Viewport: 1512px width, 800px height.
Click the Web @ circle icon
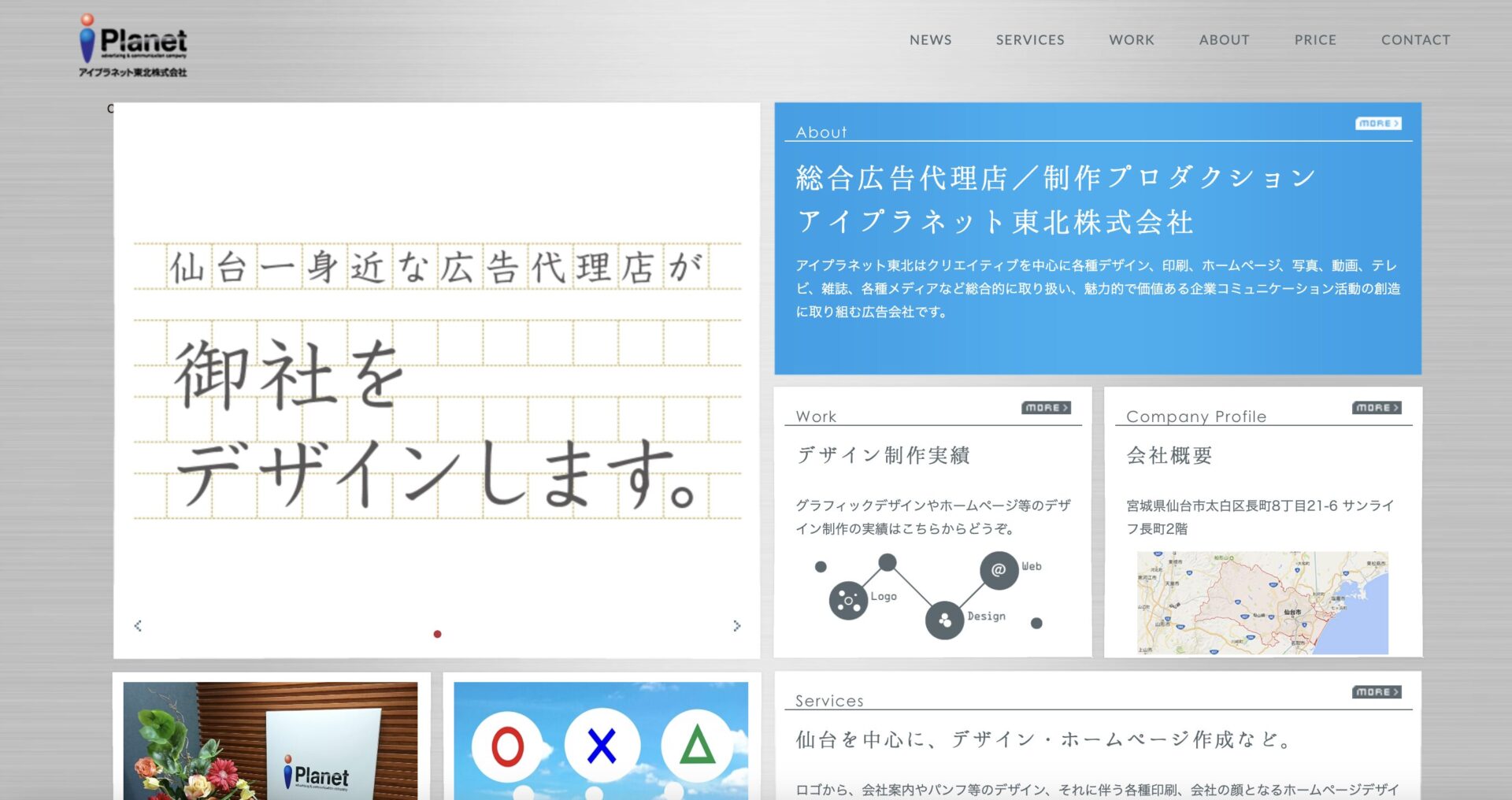pos(999,569)
